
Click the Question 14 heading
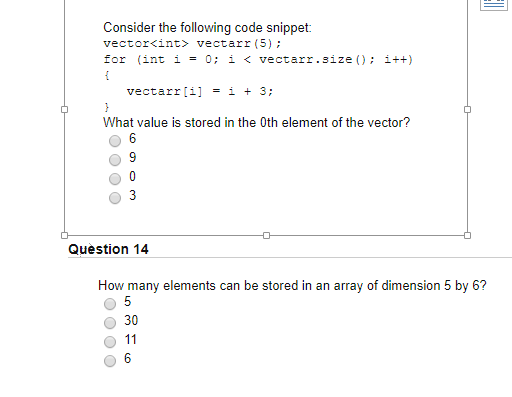pos(108,249)
